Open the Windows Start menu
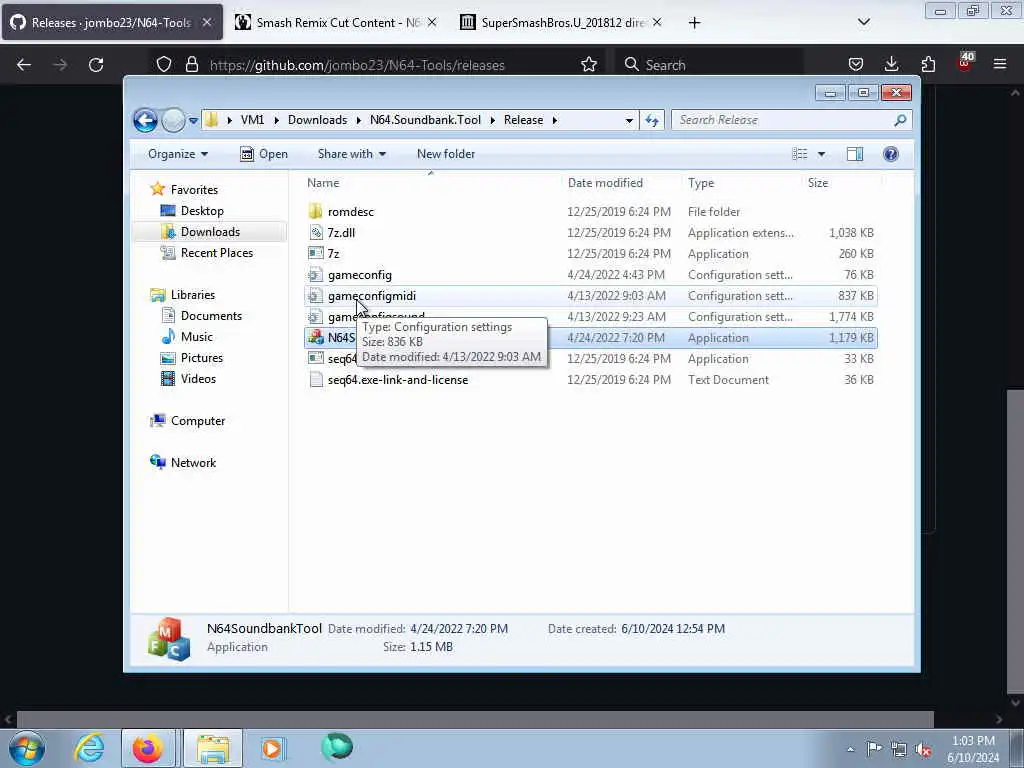This screenshot has width=1024, height=768. click(x=27, y=748)
